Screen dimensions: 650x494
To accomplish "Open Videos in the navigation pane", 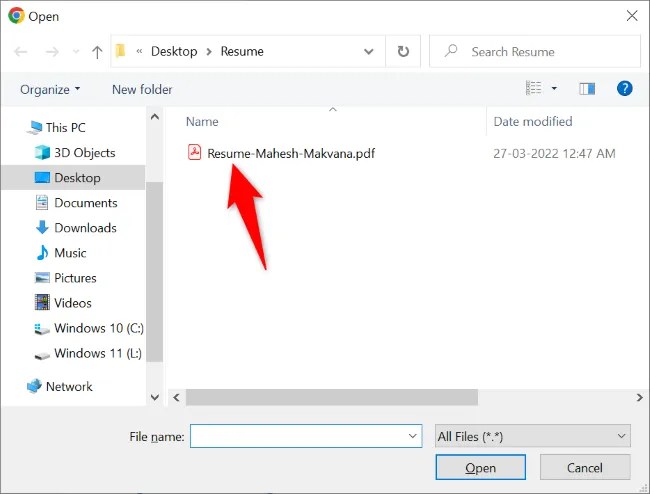I will tap(63, 303).
